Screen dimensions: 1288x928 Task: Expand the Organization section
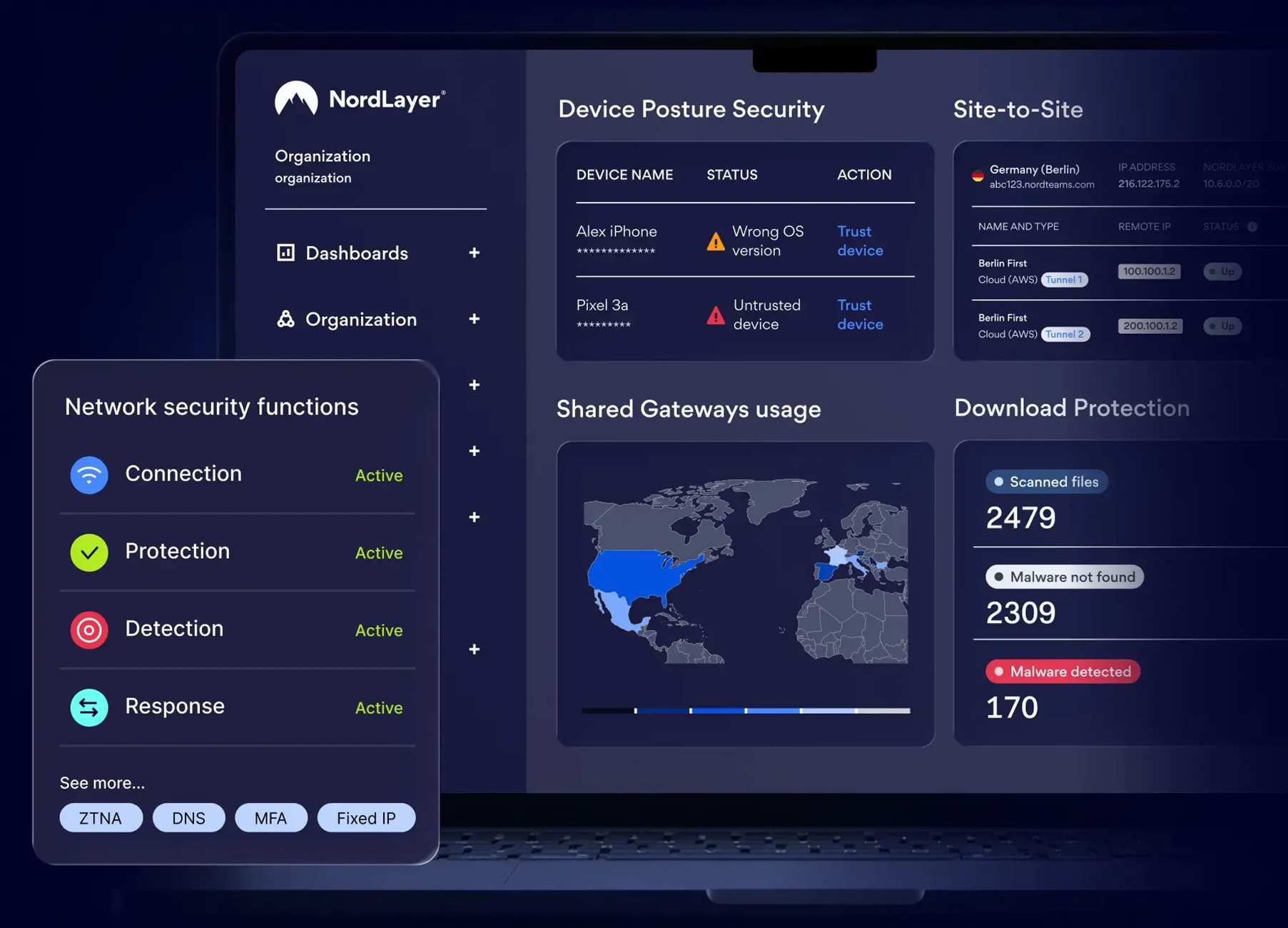tap(474, 319)
